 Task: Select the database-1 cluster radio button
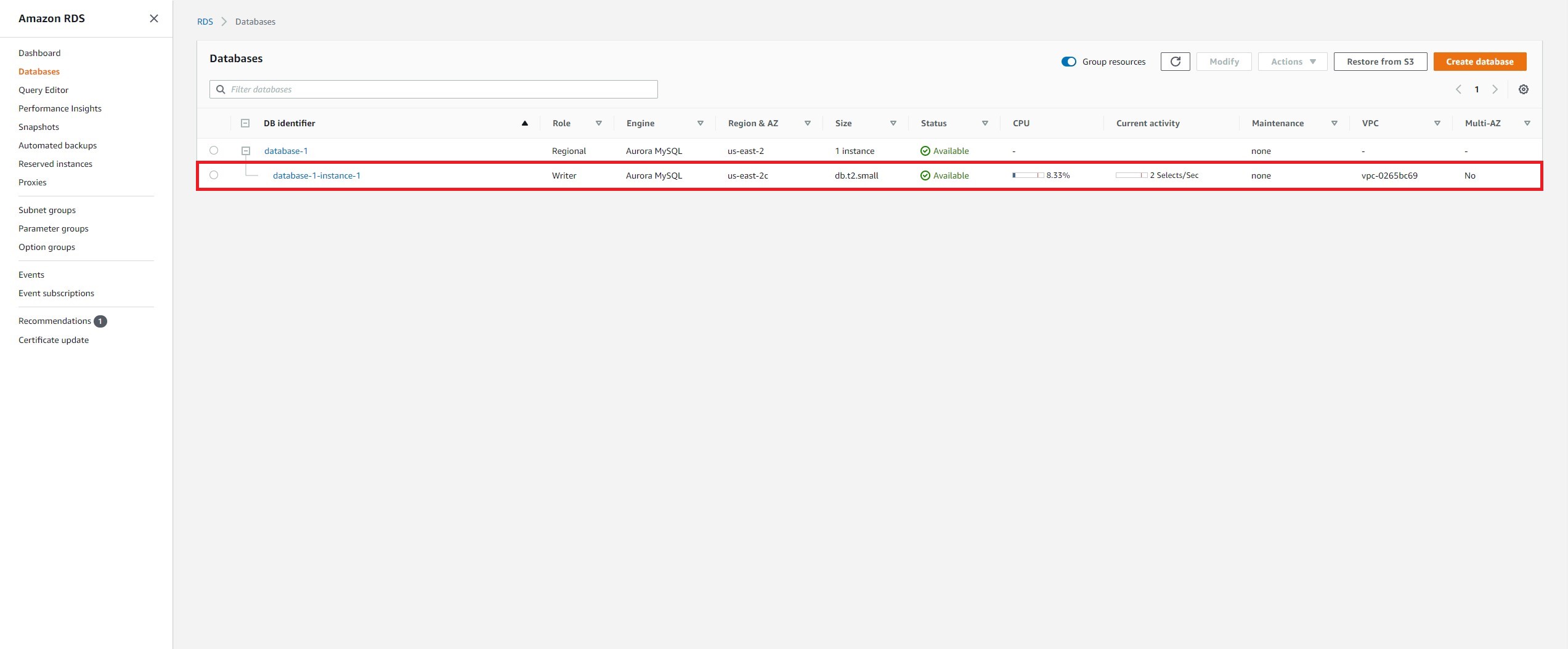click(214, 150)
